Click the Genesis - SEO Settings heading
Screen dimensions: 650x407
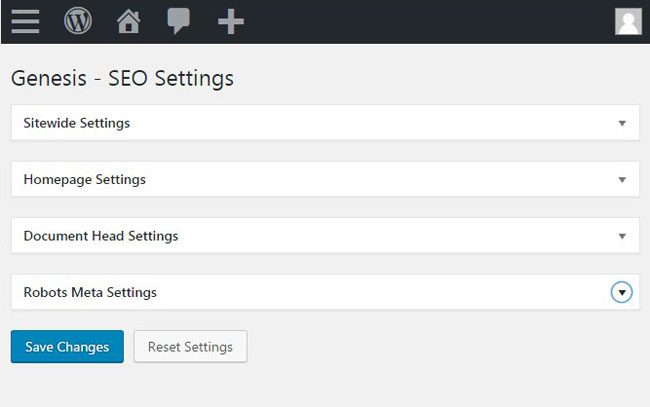pyautogui.click(x=122, y=77)
